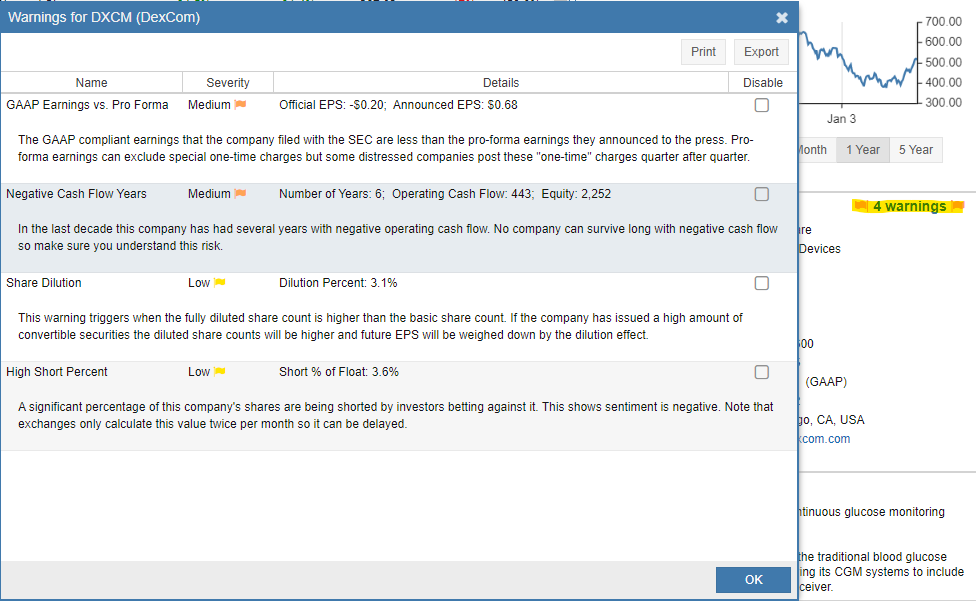This screenshot has height=601, width=977.
Task: Click 'Short % of Float: 3.6%' text
Action: pyautogui.click(x=339, y=372)
